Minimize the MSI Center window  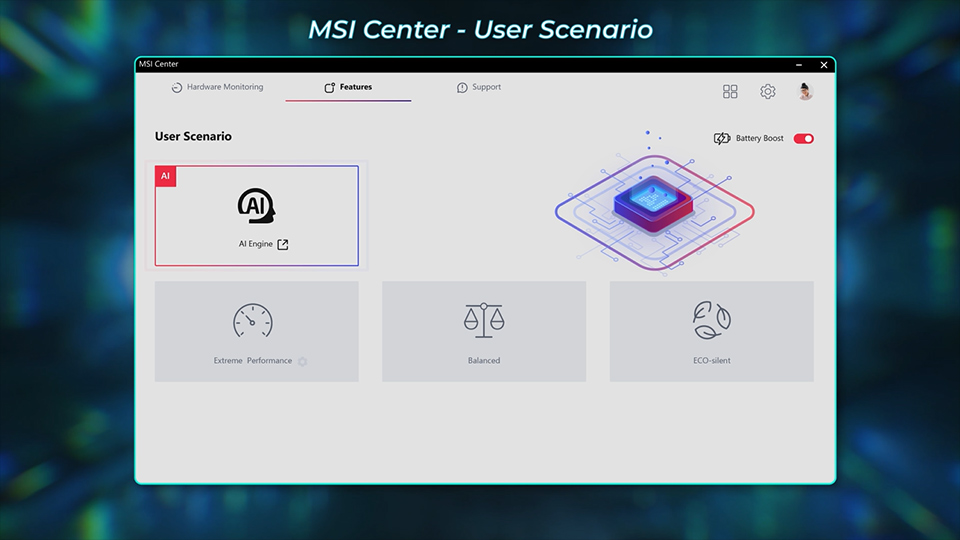pos(798,65)
